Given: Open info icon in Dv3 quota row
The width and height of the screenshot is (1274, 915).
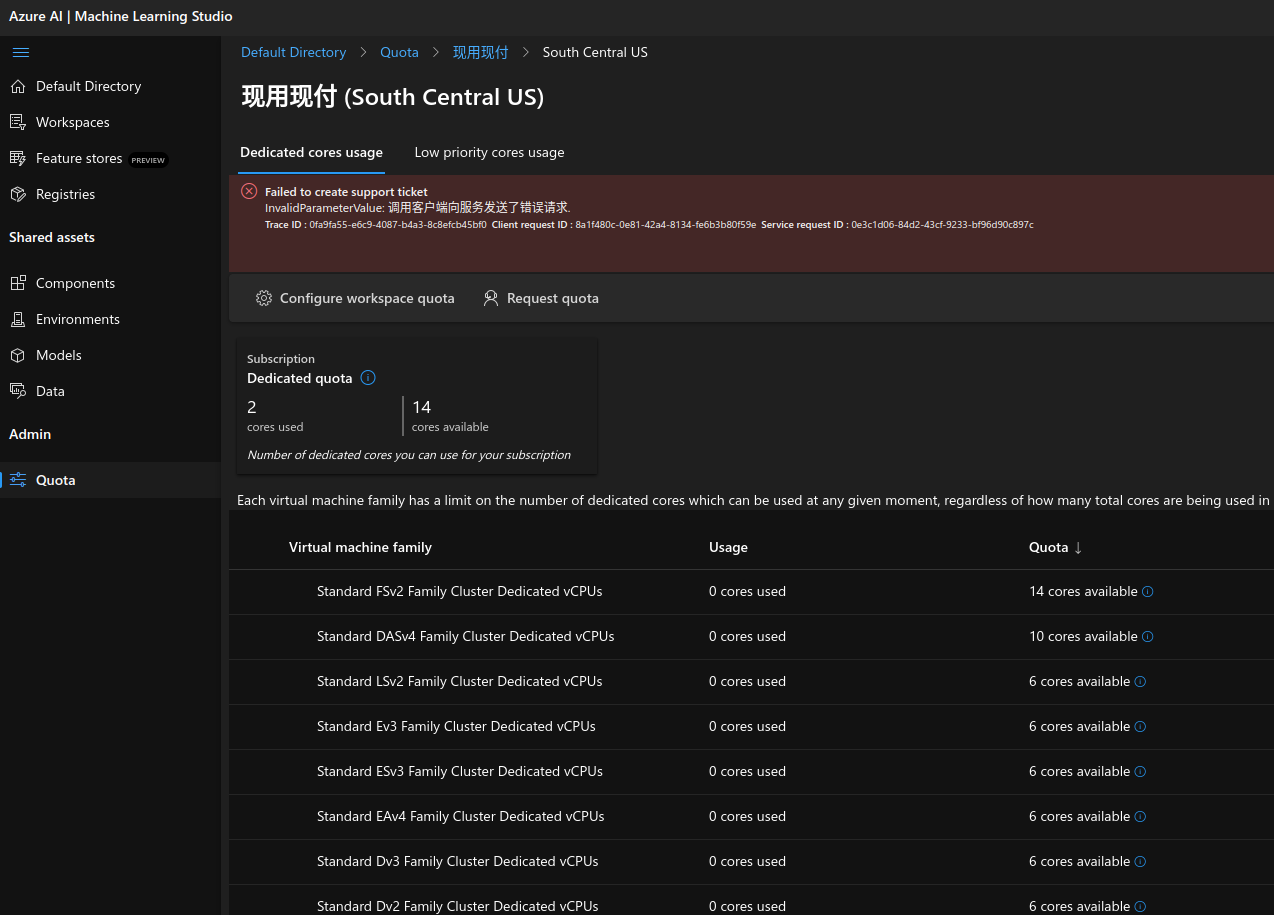Looking at the screenshot, I should (1141, 862).
